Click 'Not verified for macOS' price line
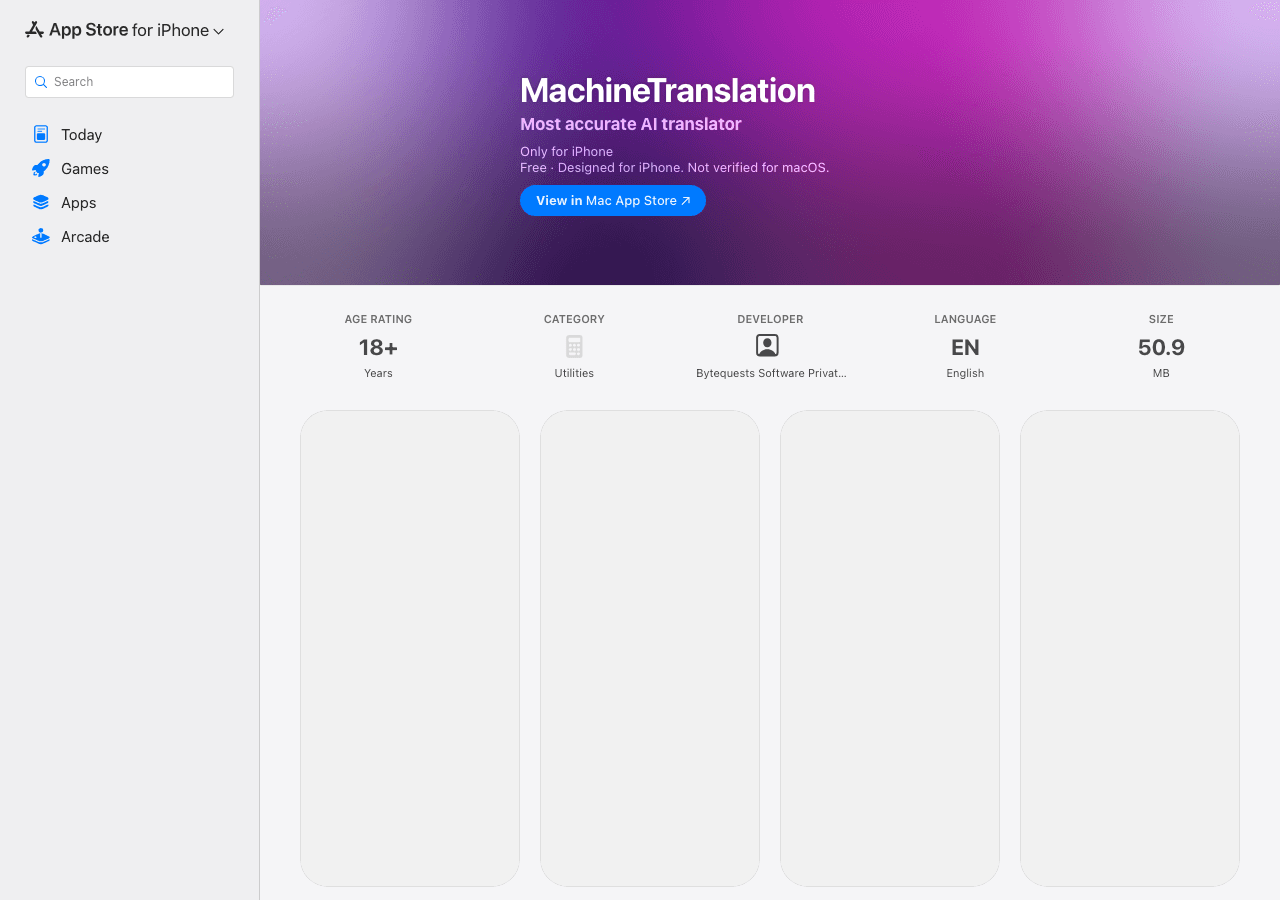The image size is (1280, 900). point(674,168)
